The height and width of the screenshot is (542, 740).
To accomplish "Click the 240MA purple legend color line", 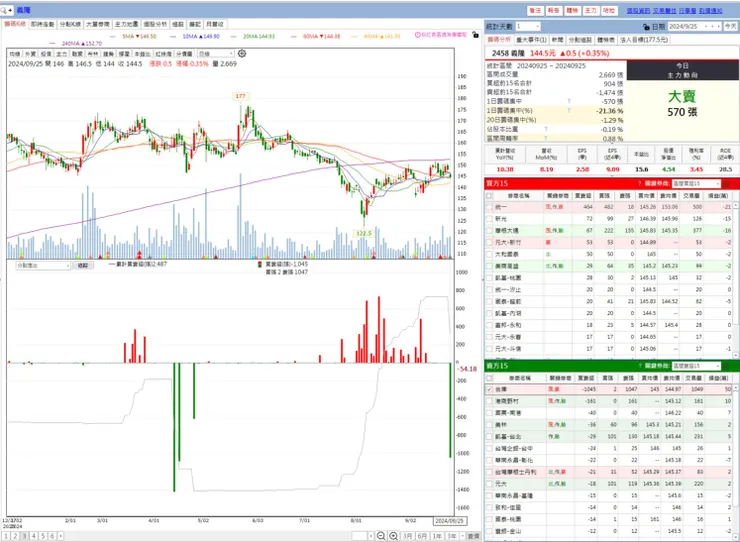I will 52,43.
